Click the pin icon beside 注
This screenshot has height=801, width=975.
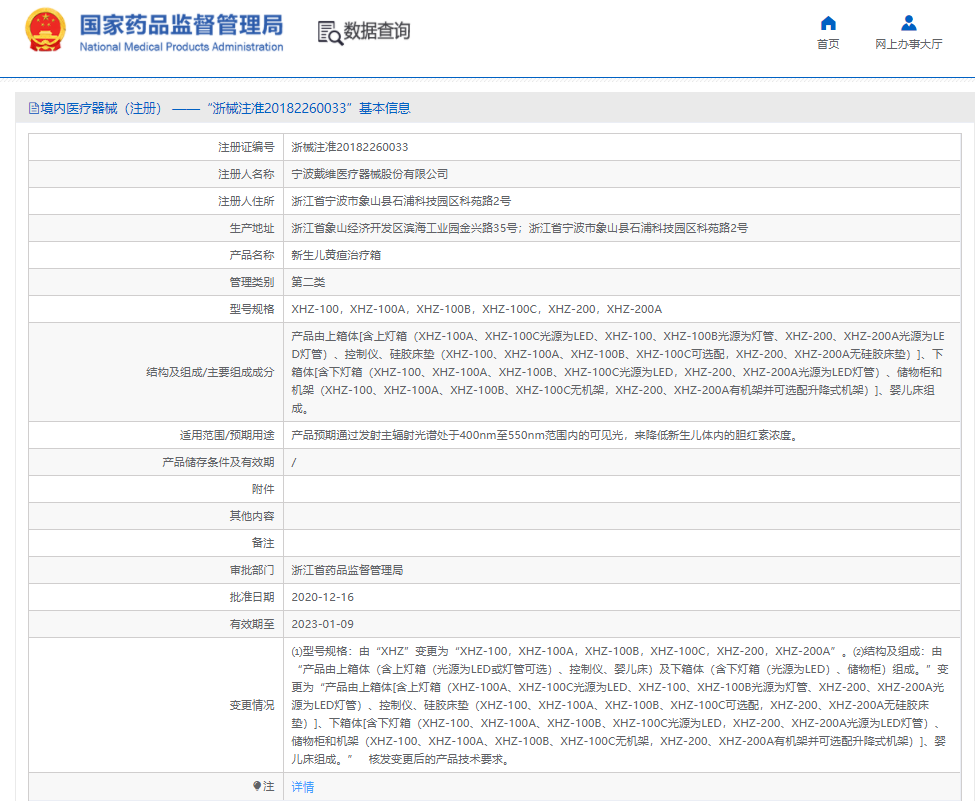(257, 787)
